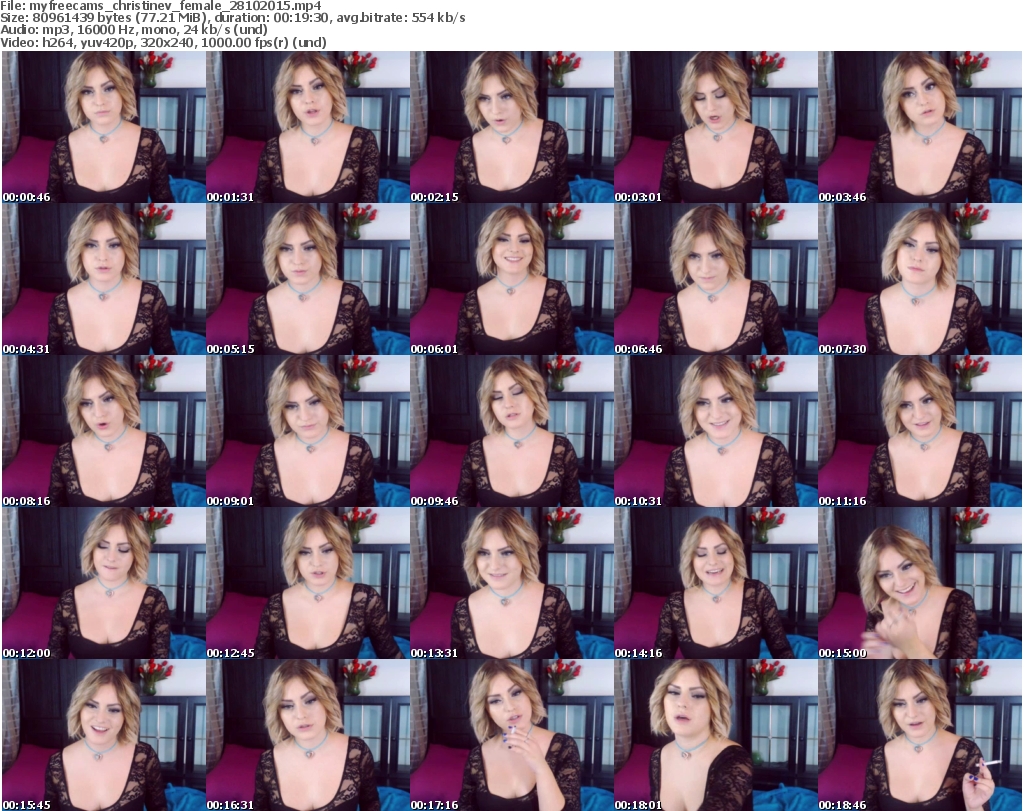Viewport: 1024px width, 811px height.
Task: Select the thumbnail timestamped 00:18:01
Action: pyautogui.click(x=716, y=735)
